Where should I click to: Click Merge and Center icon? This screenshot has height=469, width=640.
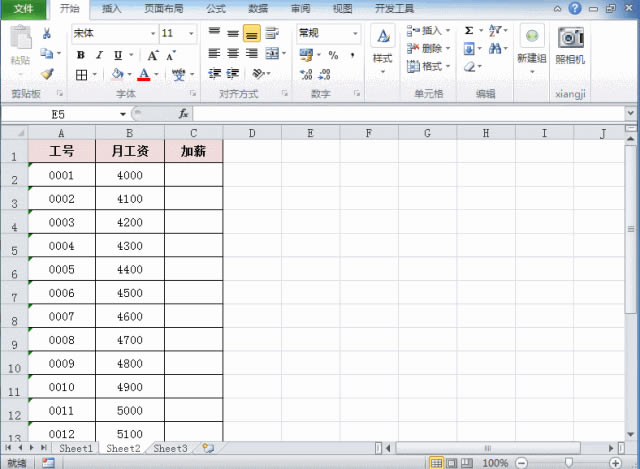[x=272, y=53]
